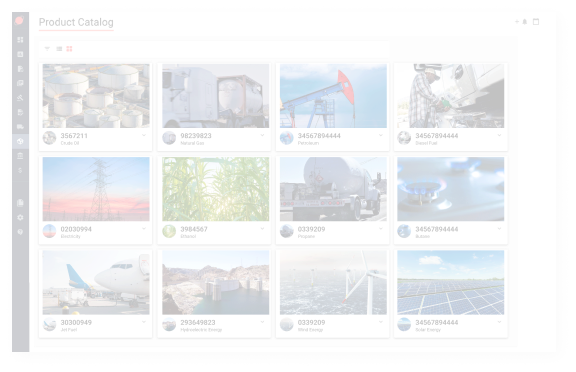The image size is (576, 372).
Task: Open the gavel tool sidebar item
Action: [20, 98]
